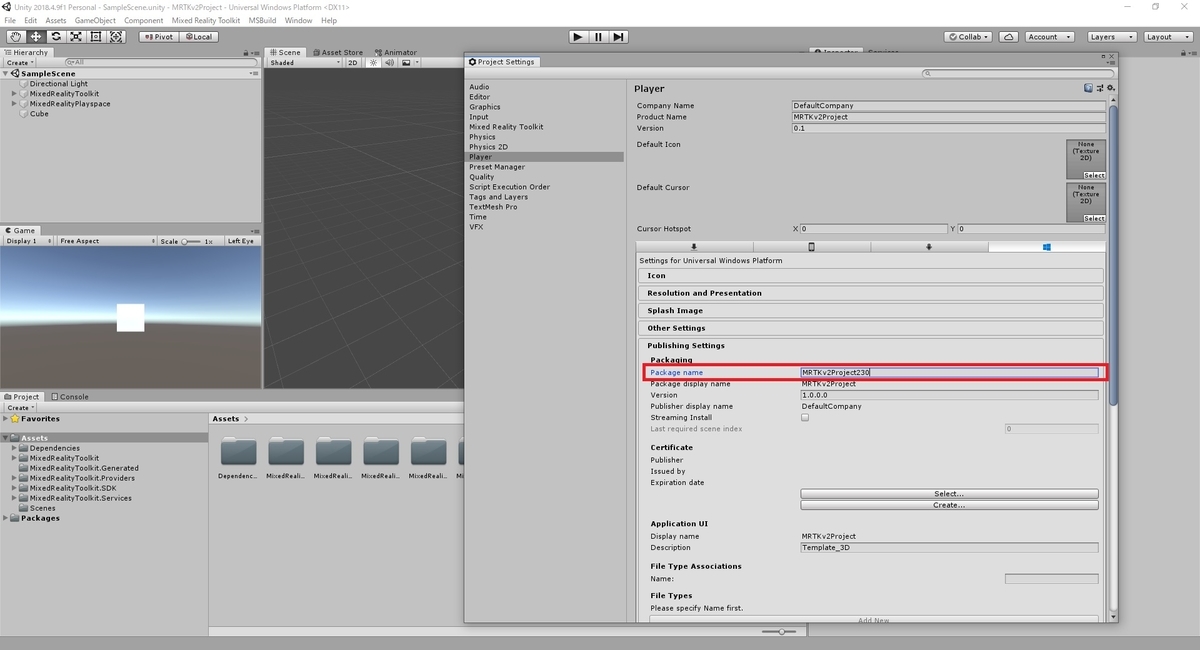This screenshot has width=1200, height=650.
Task: Toggle scene audio speaker icon
Action: [389, 62]
